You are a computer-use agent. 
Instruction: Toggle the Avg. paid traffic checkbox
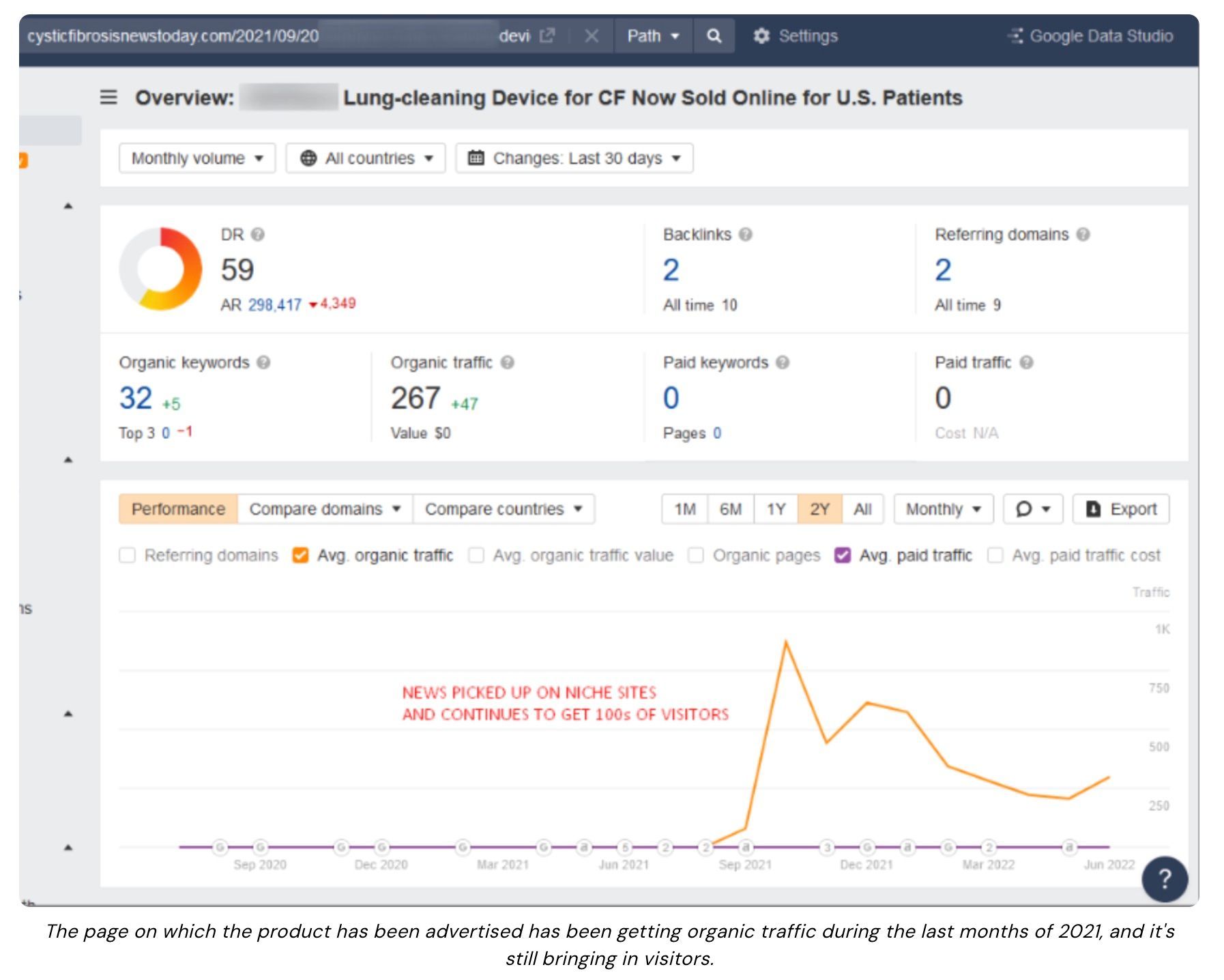tap(843, 556)
